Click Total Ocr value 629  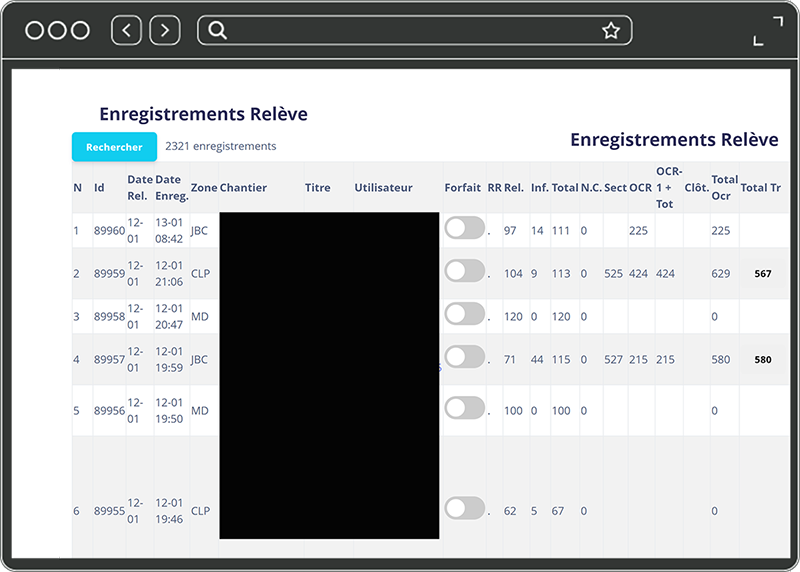(x=721, y=273)
